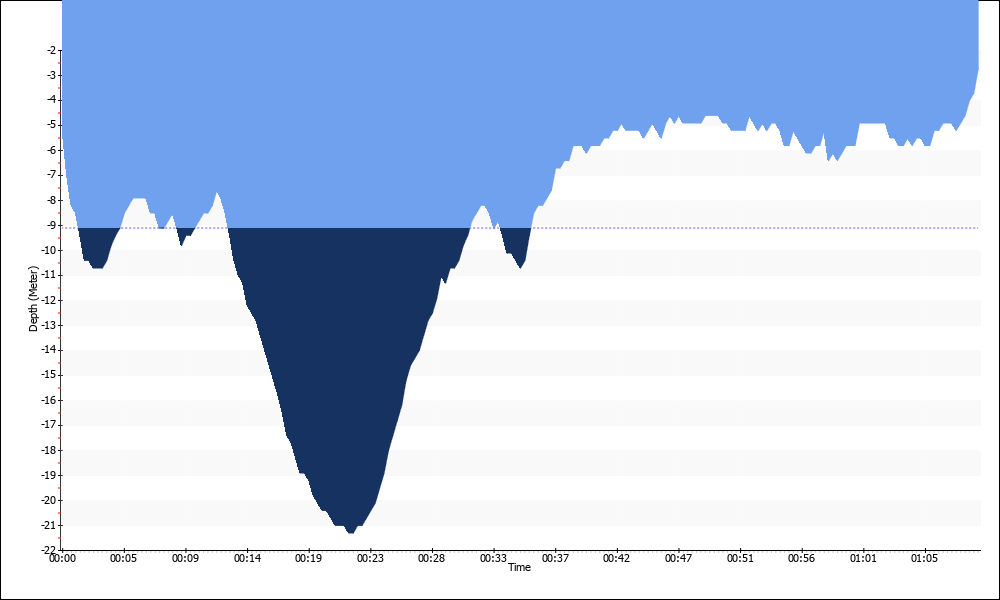
Task: Click the -13 depth value
Action: coord(49,325)
